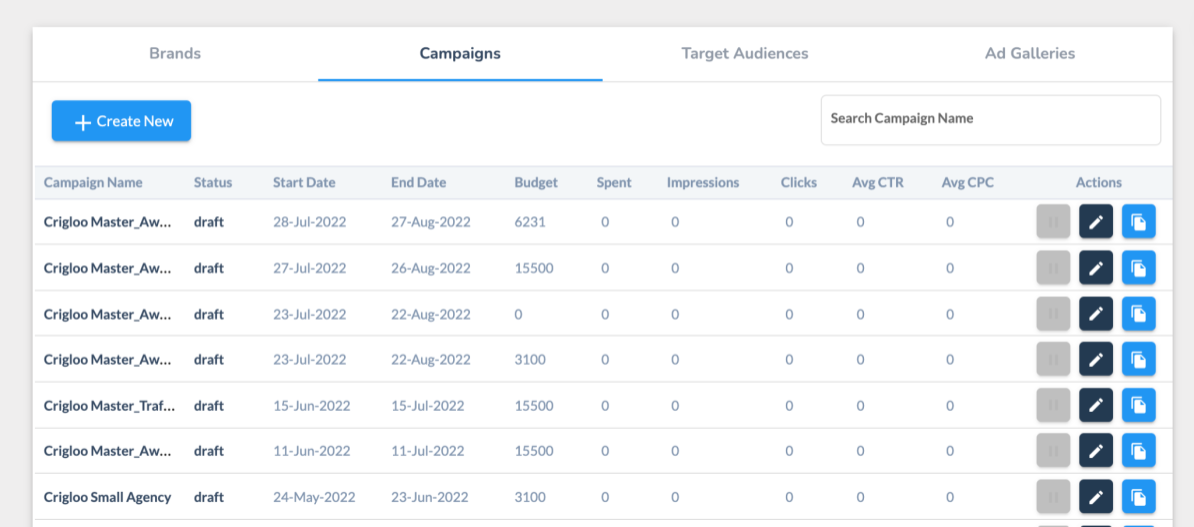Click the 15-Jun-2022 start date
Viewport: 1194px width, 527px height.
coord(312,406)
